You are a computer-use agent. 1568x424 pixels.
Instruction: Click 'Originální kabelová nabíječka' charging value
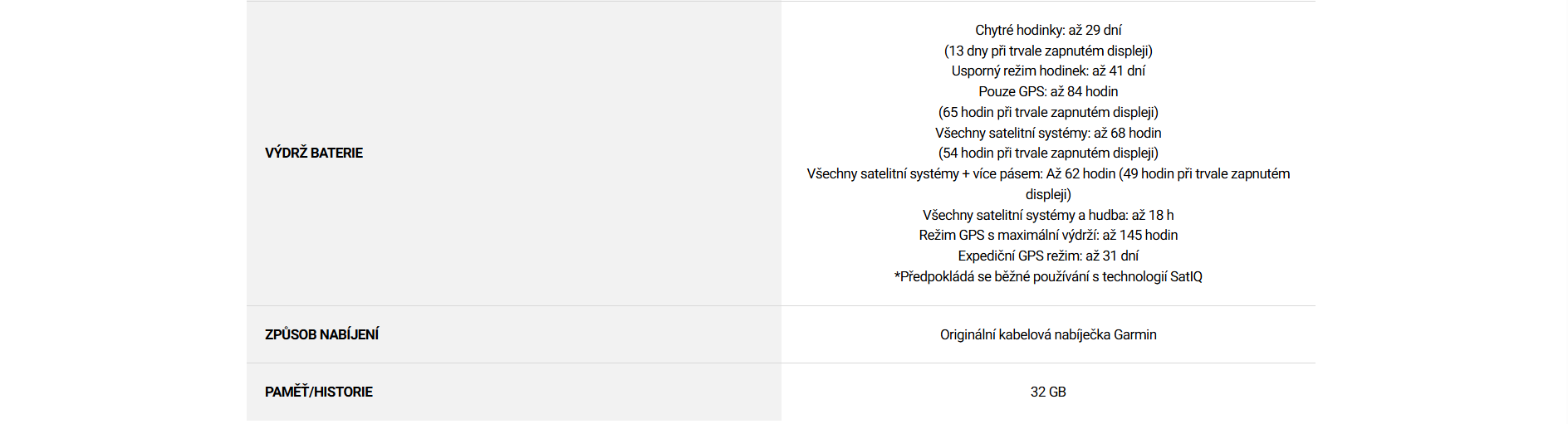coord(1025,334)
